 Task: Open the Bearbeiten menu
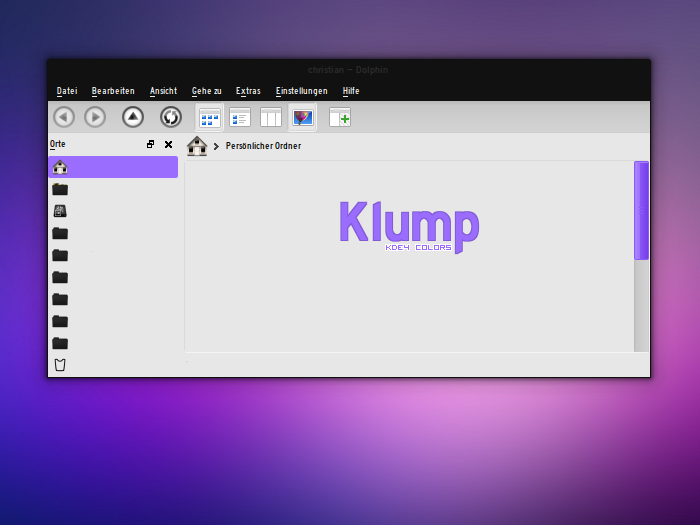tap(113, 91)
